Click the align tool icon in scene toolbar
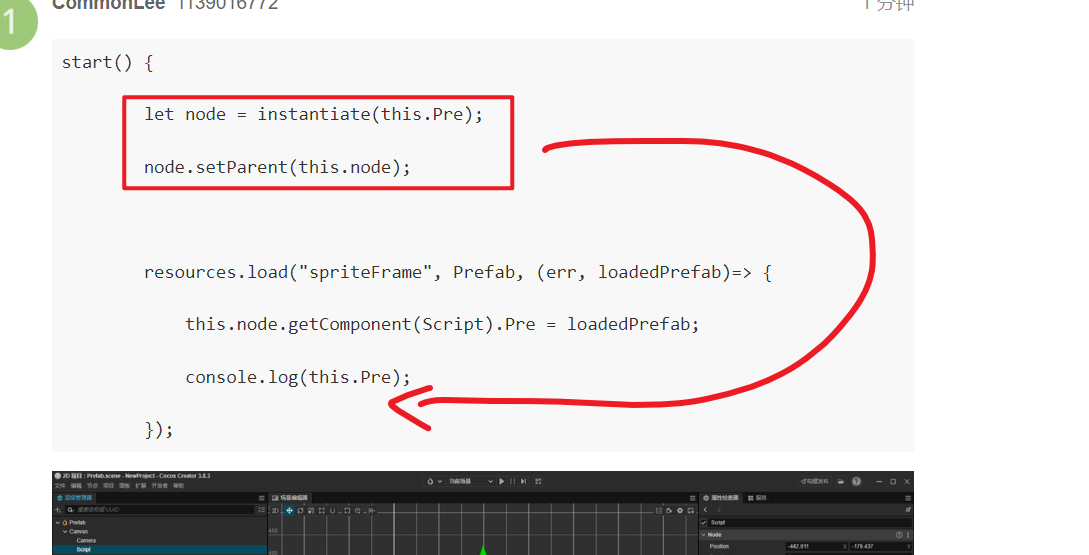Image resolution: width=1089 pixels, height=555 pixels. coord(371,511)
